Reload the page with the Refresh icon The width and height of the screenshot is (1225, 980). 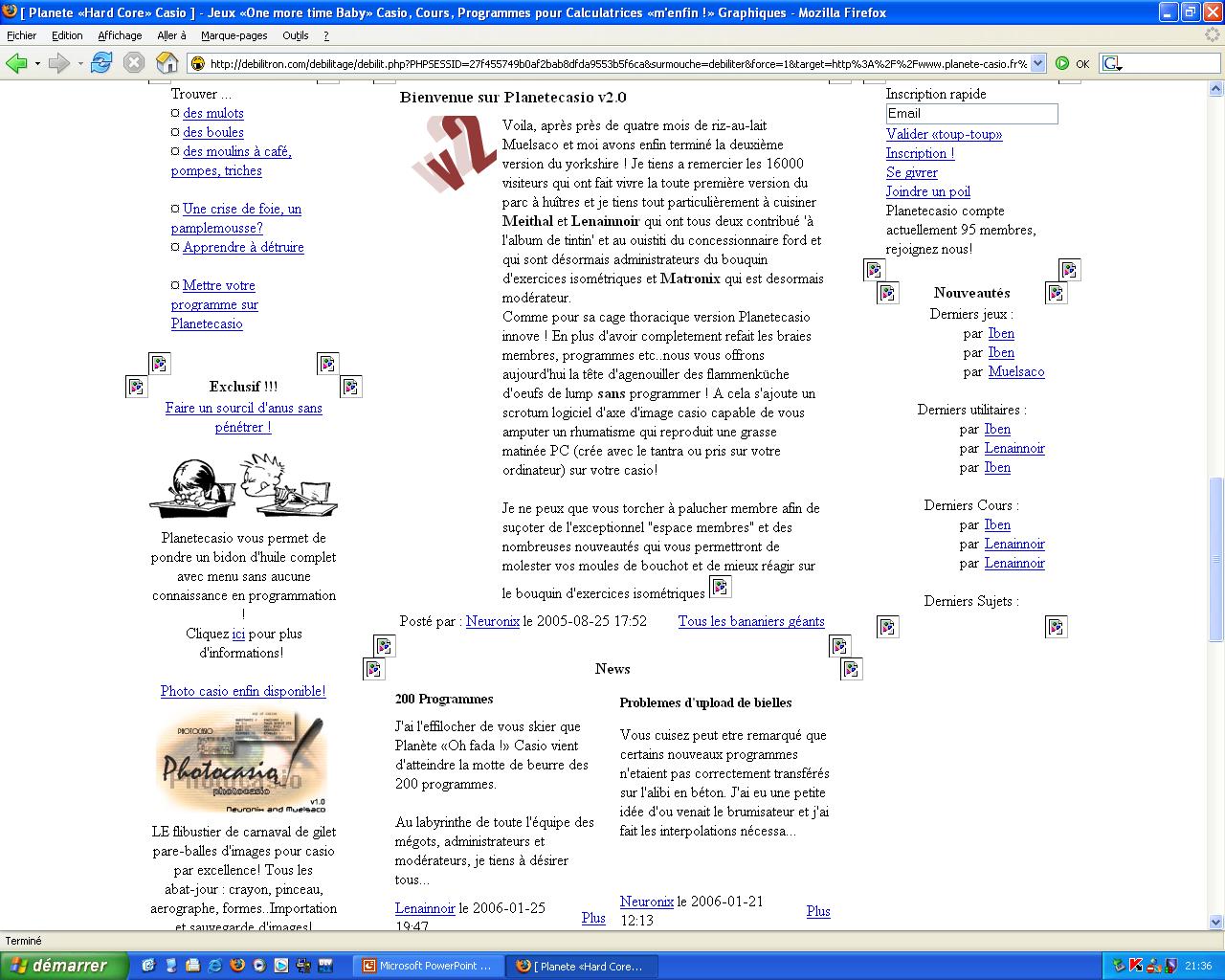click(101, 63)
